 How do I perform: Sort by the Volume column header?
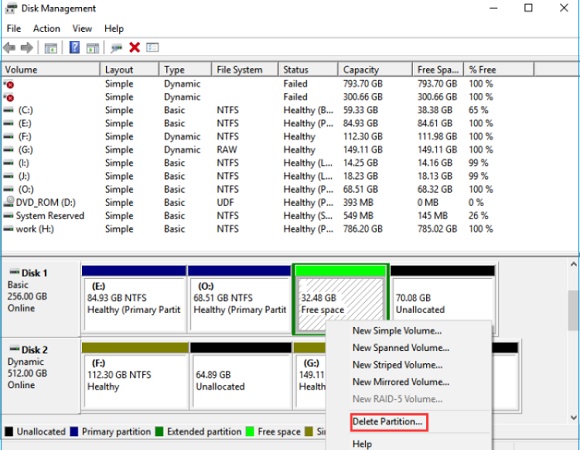51,70
